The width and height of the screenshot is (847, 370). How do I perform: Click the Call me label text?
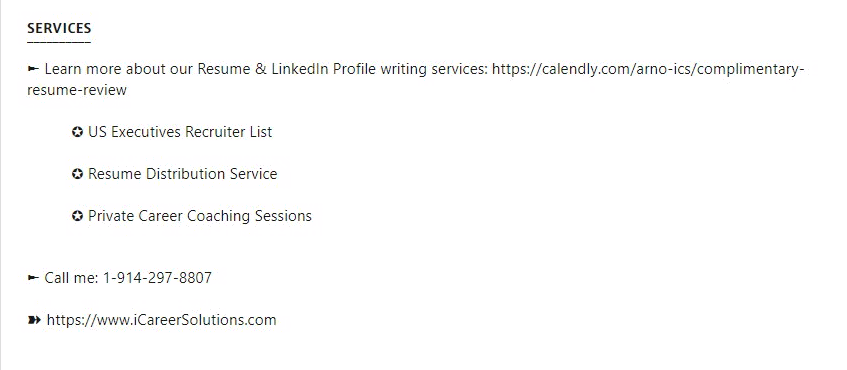coord(71,278)
